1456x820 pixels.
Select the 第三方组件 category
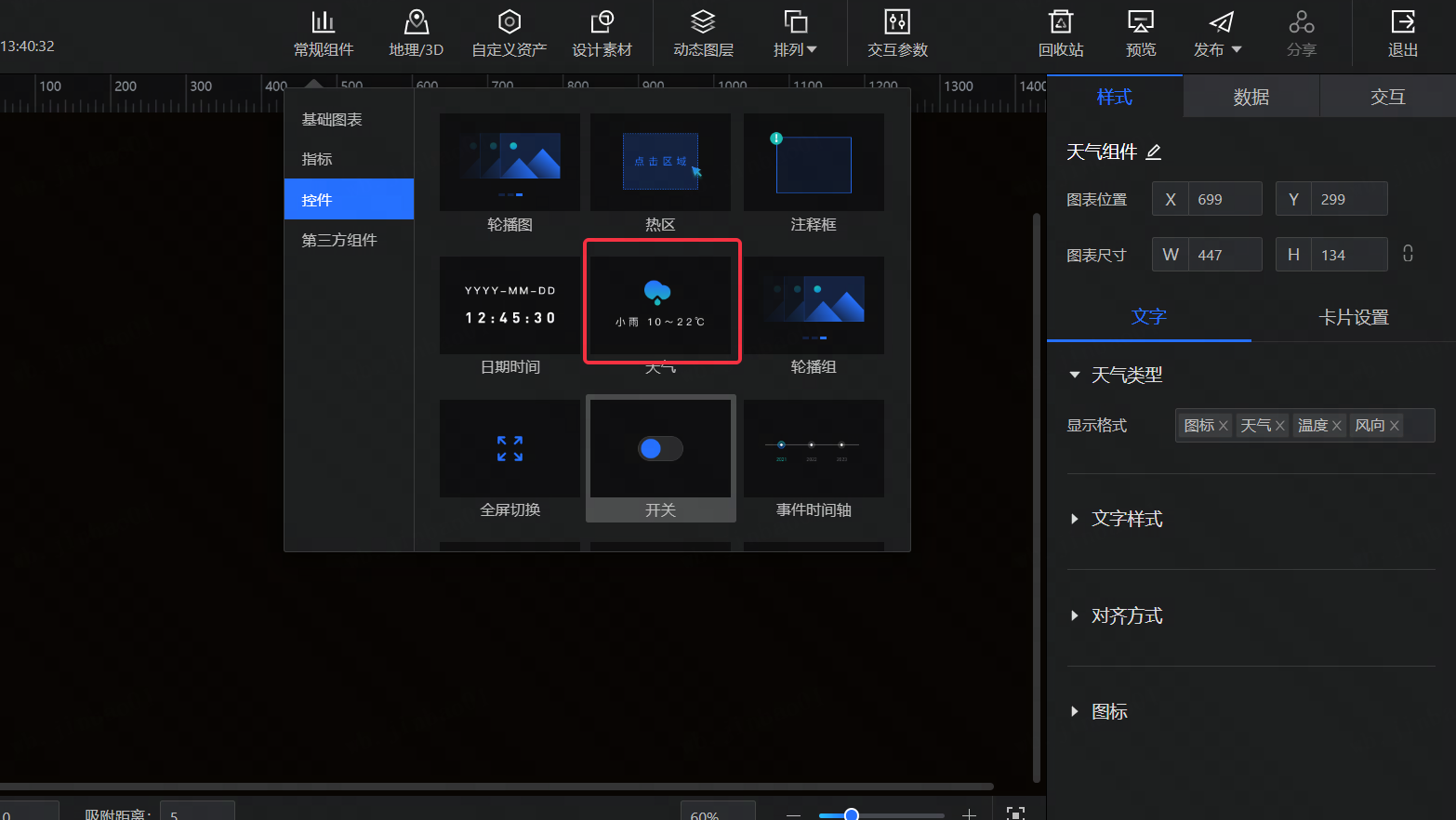coord(339,240)
